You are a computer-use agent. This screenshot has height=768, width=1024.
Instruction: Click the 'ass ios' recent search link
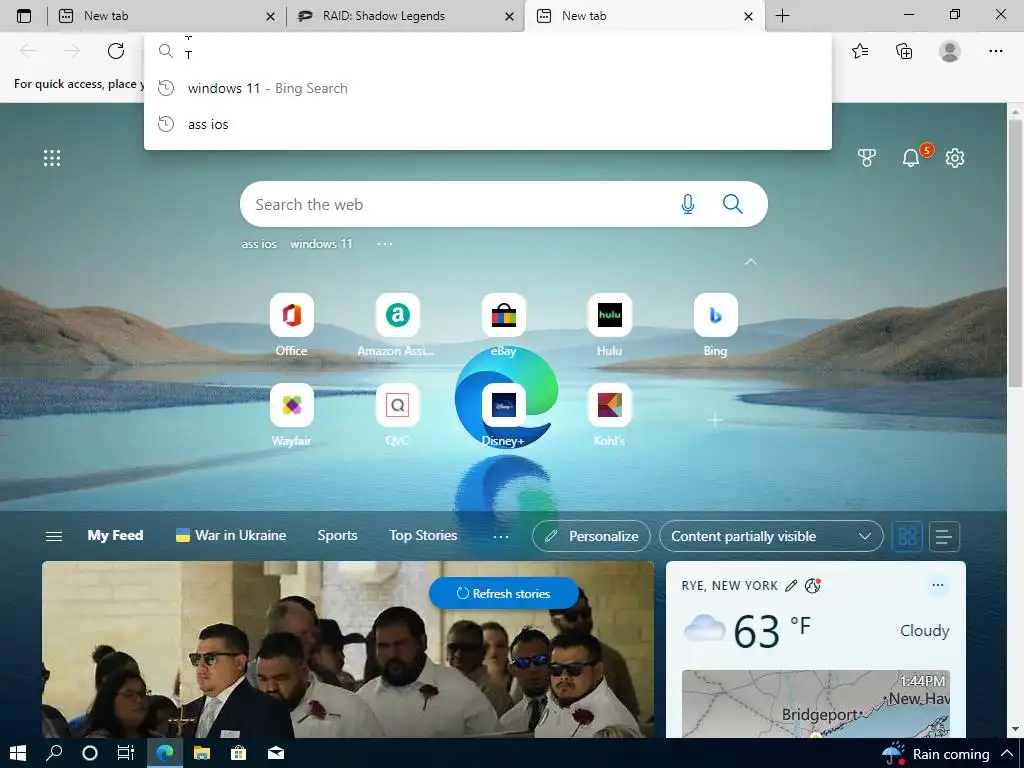(259, 244)
